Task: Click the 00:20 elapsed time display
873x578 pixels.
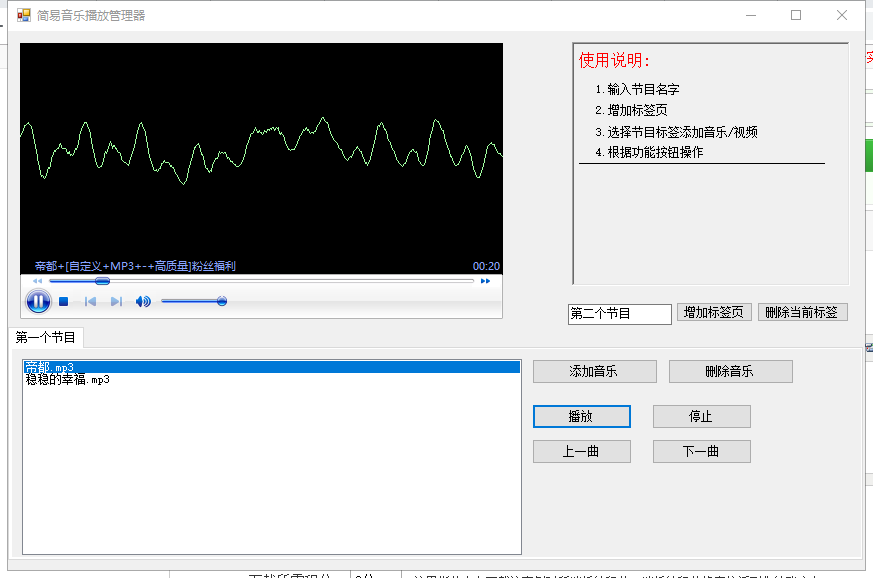Action: point(486,266)
